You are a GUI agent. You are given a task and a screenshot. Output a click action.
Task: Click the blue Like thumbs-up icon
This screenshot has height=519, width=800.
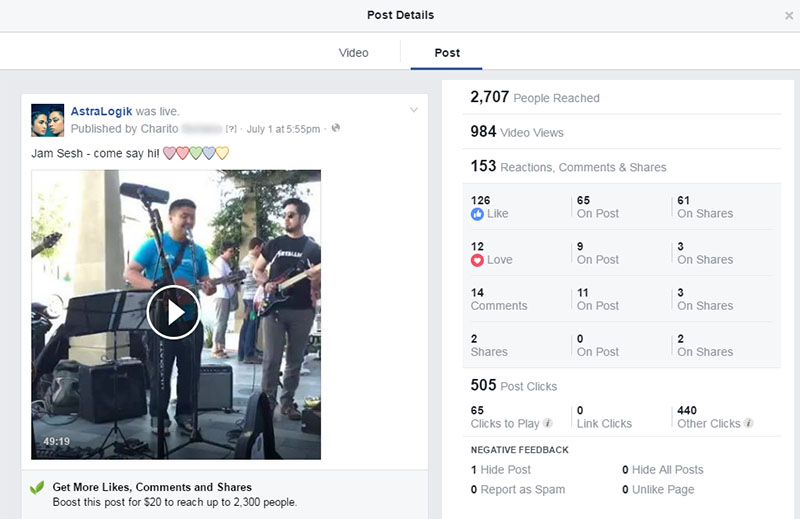[477, 214]
